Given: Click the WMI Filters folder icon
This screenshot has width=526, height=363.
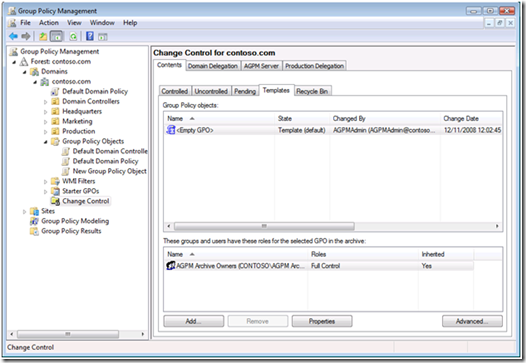Looking at the screenshot, I should (x=55, y=181).
